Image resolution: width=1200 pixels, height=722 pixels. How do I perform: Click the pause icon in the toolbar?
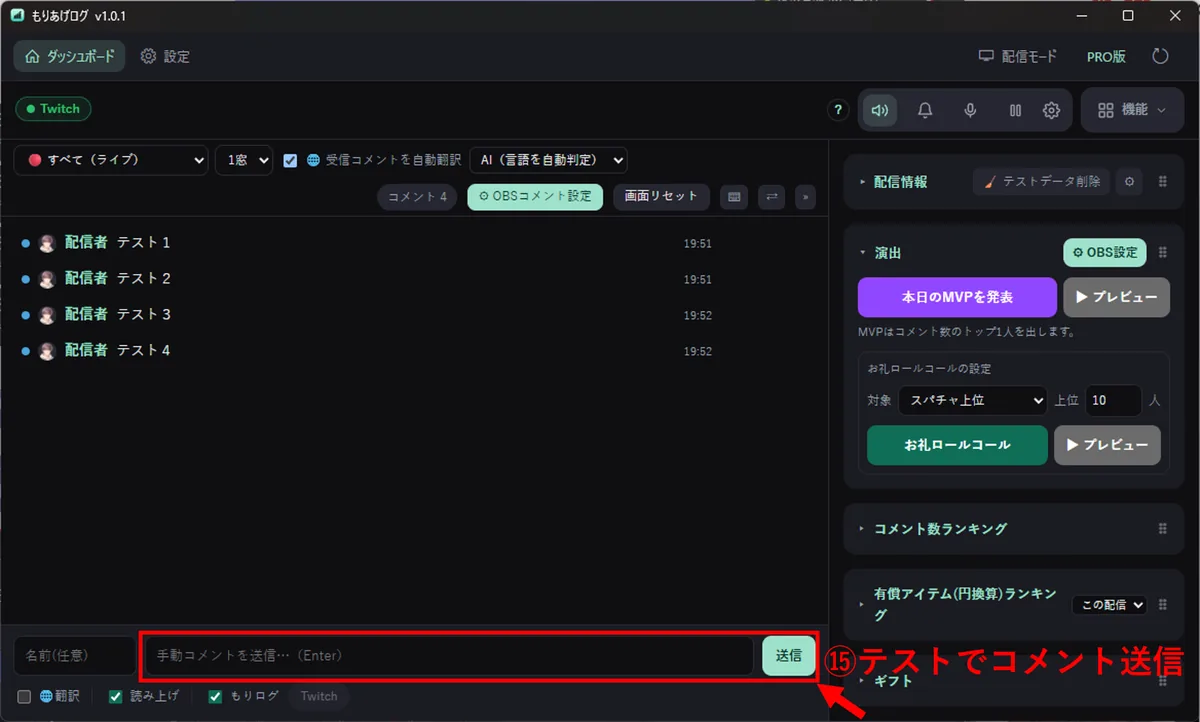[x=1015, y=110]
